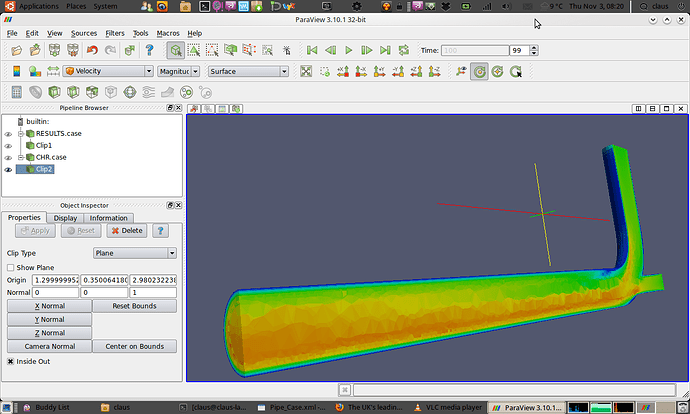690x414 pixels.
Task: Click Rescale to Data Range icon
Action: point(53,71)
